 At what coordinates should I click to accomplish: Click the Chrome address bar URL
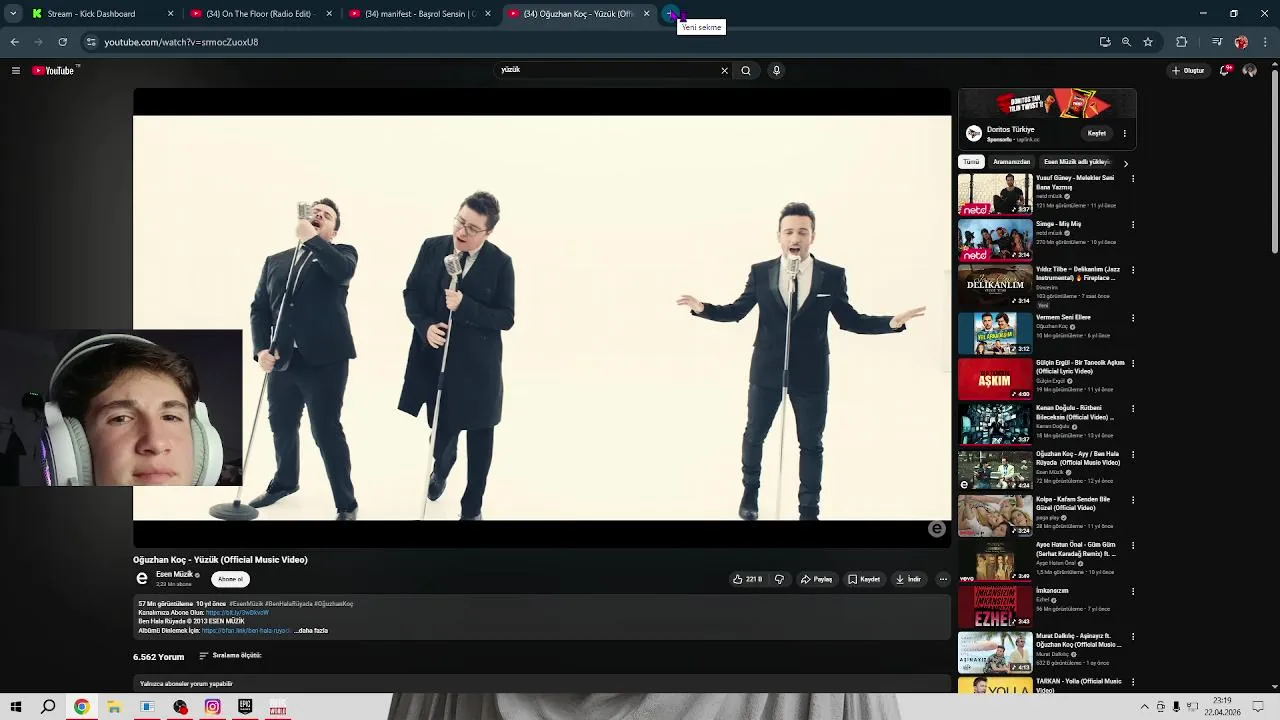coord(181,42)
